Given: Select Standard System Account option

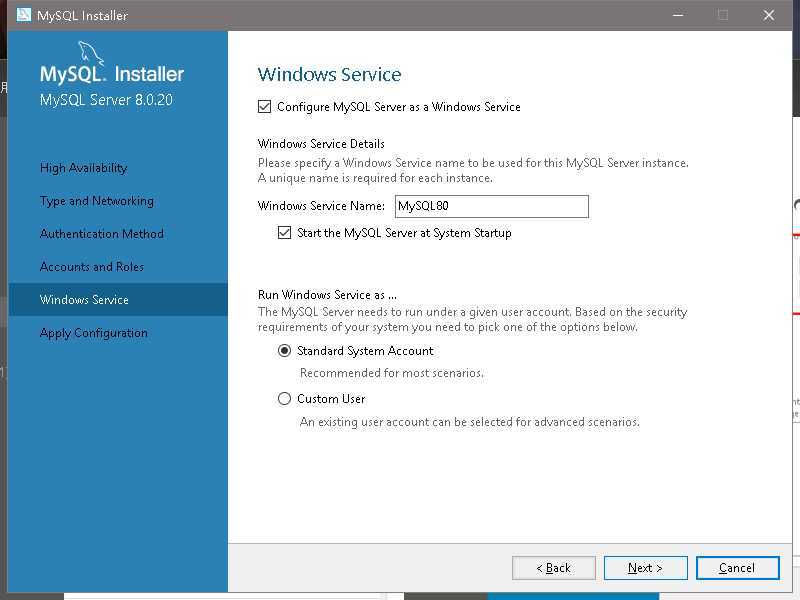Looking at the screenshot, I should [284, 351].
